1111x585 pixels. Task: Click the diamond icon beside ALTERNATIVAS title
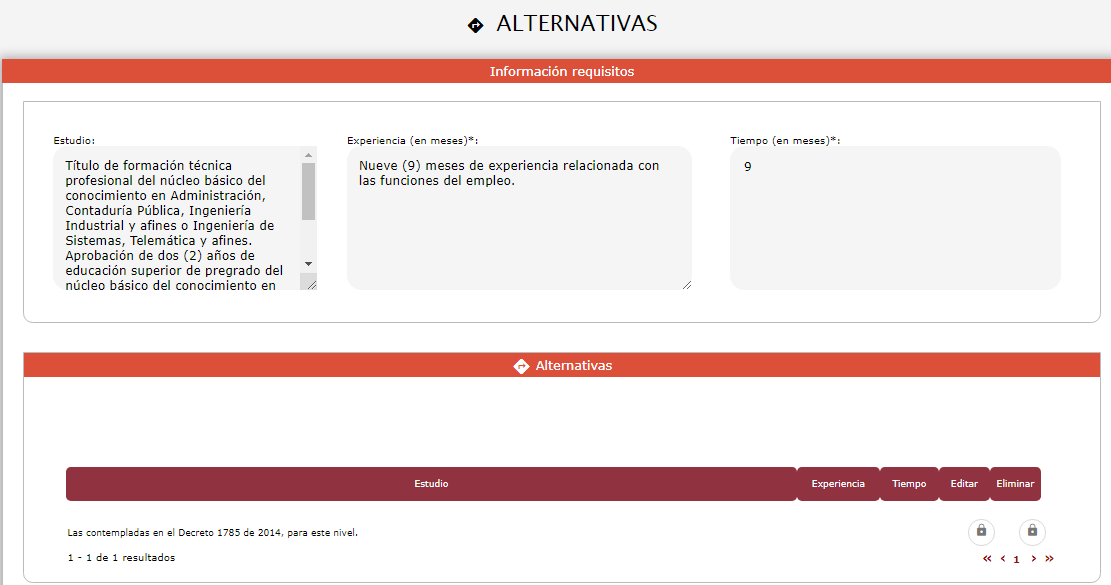(476, 25)
